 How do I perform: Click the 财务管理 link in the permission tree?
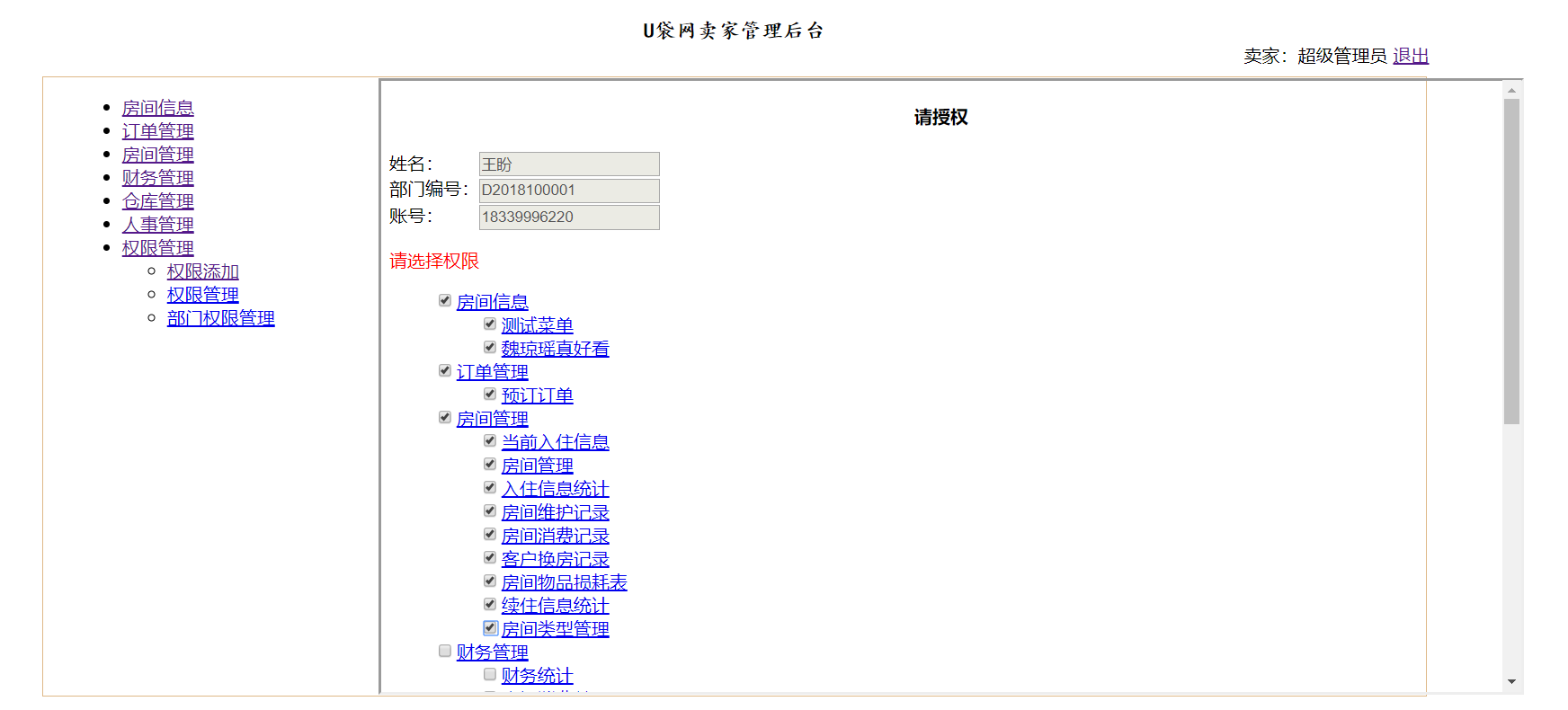[x=492, y=652]
